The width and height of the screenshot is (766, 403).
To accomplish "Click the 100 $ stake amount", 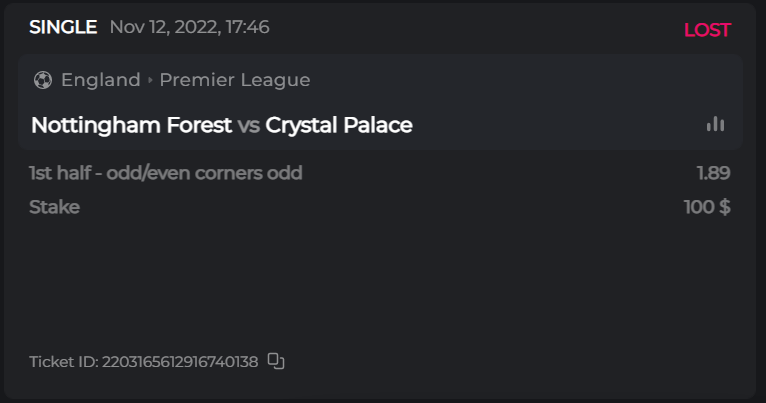I will click(x=706, y=207).
